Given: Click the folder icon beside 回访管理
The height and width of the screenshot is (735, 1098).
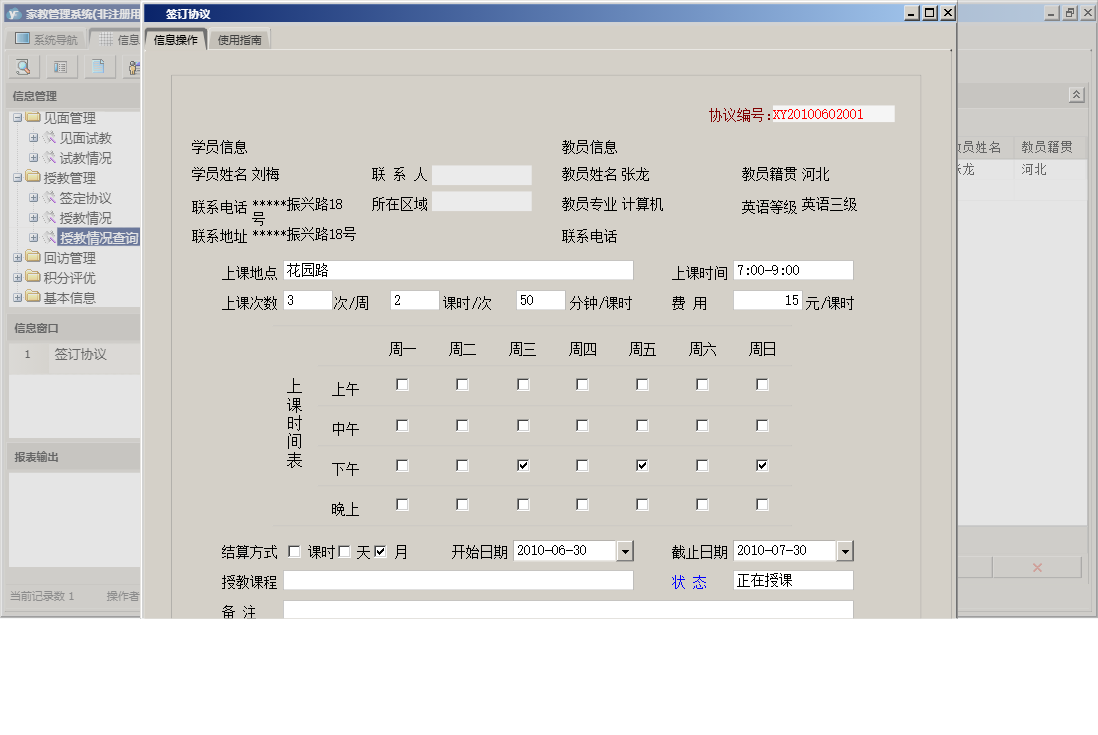Looking at the screenshot, I should (x=33, y=257).
